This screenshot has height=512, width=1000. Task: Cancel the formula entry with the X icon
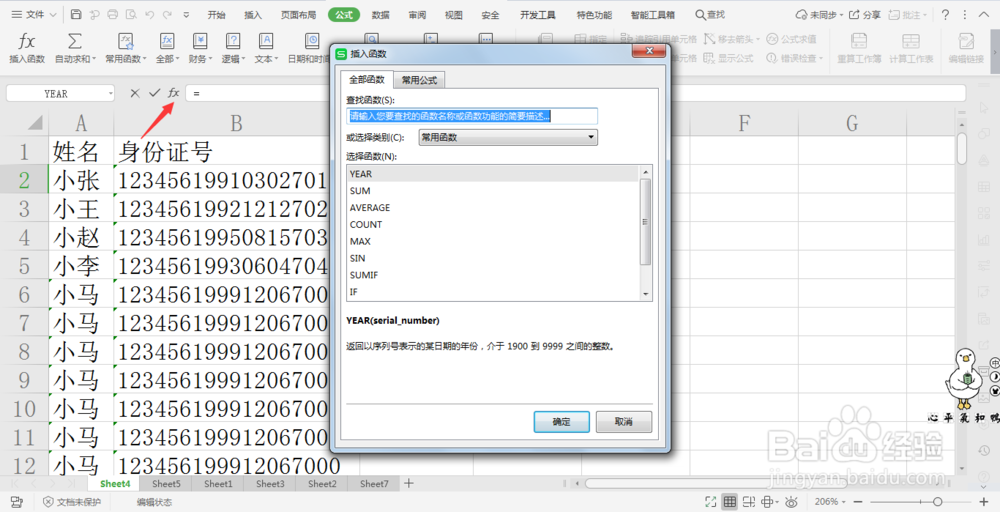[x=135, y=93]
